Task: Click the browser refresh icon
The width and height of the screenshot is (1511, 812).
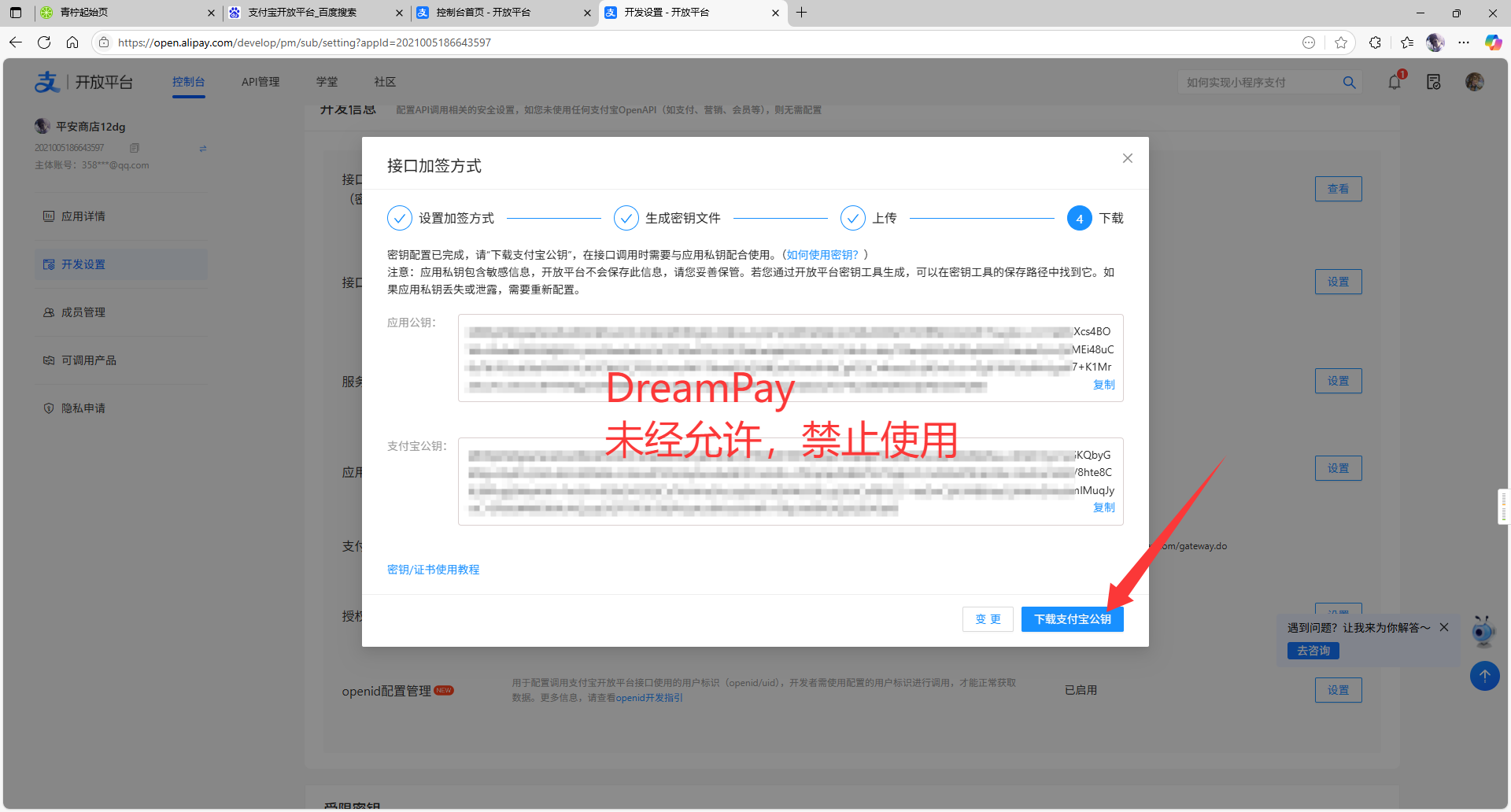Action: pos(44,42)
